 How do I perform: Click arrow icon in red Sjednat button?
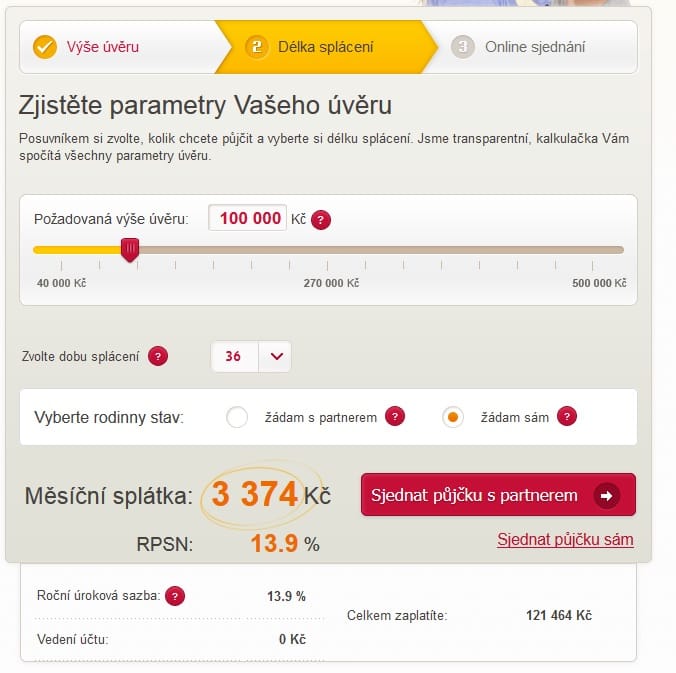pos(607,495)
